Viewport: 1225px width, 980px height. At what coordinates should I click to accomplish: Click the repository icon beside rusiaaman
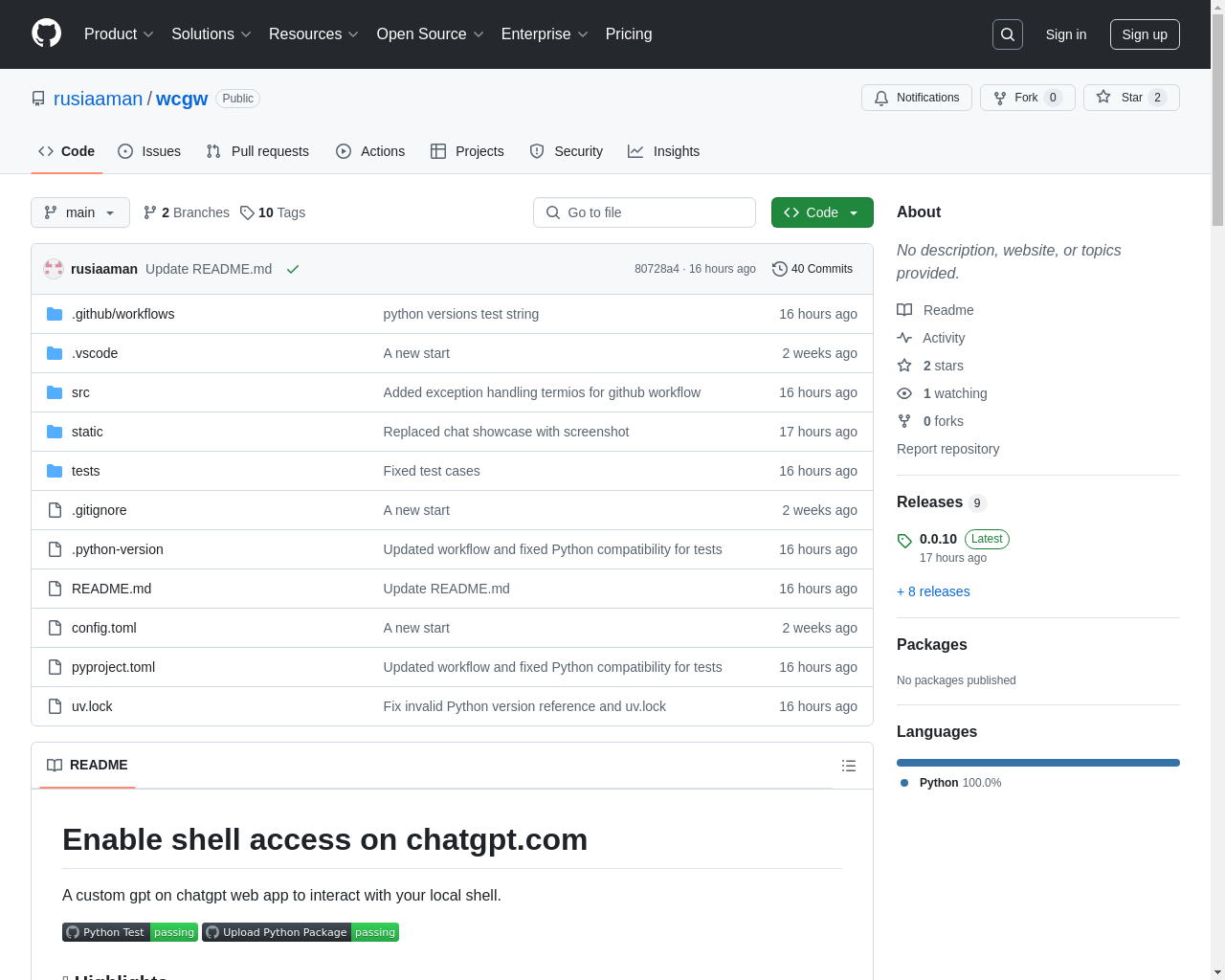click(x=38, y=99)
